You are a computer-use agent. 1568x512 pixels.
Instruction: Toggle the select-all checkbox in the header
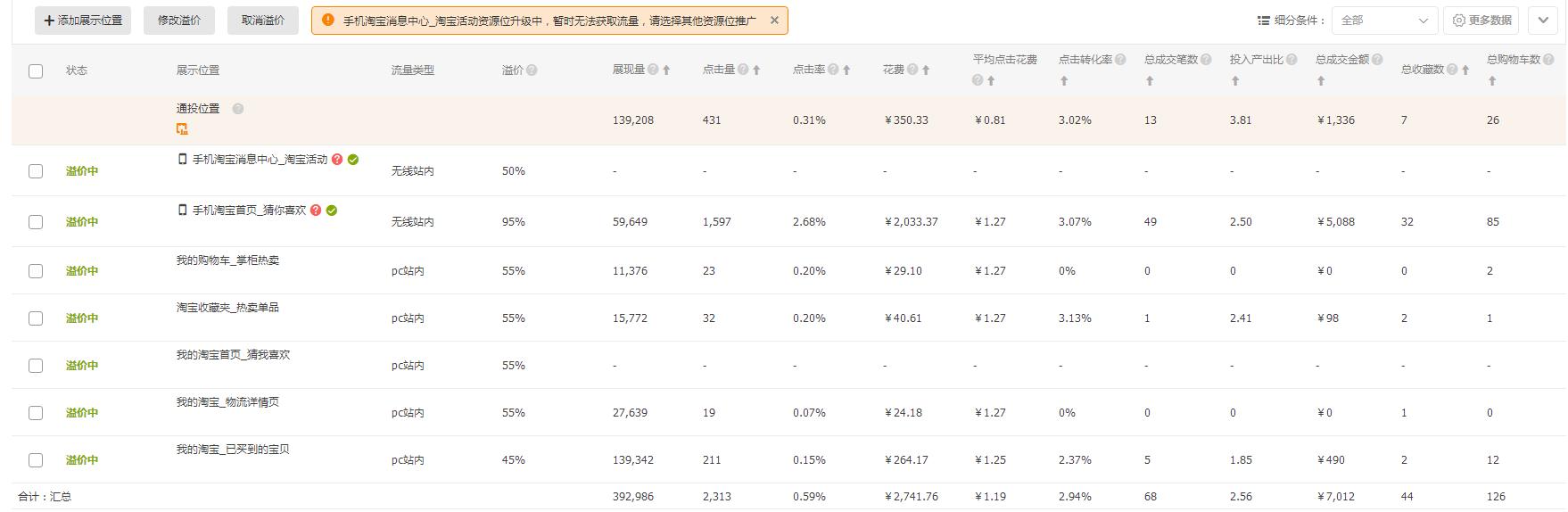tap(36, 70)
